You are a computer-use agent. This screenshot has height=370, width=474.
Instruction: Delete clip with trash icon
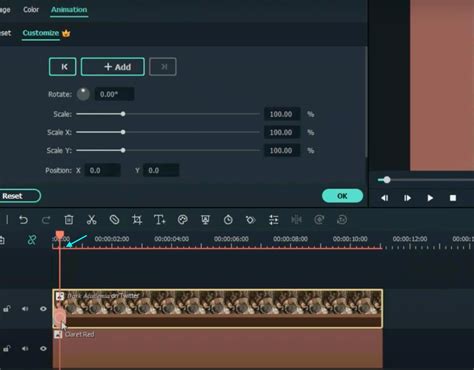69,220
